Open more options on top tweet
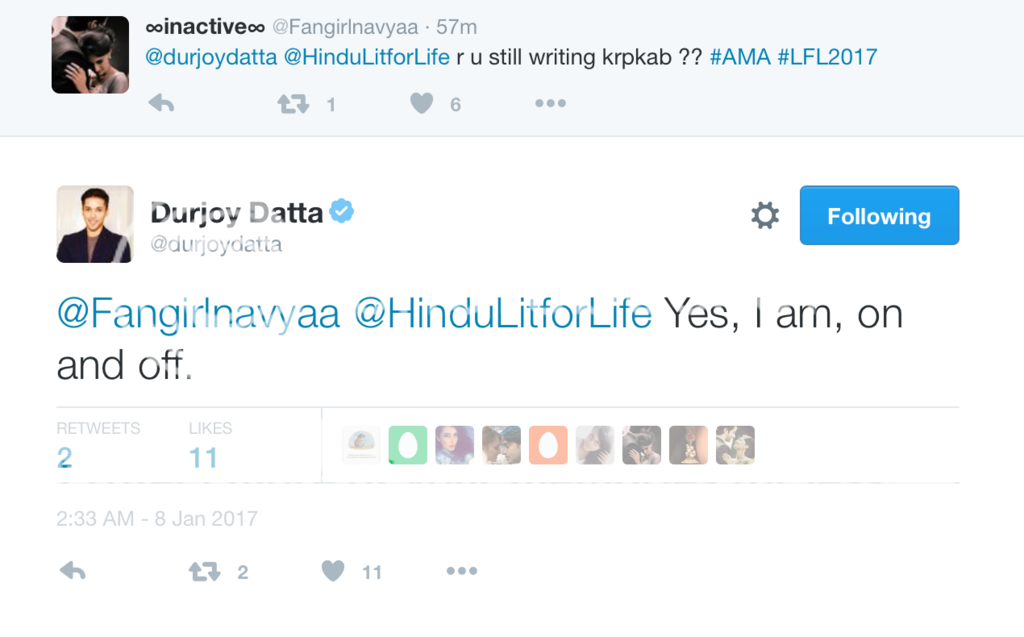 550,104
